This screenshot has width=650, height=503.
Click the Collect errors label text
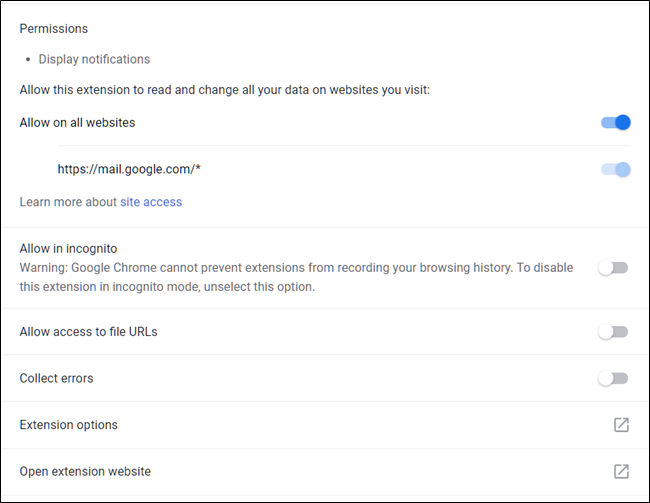[56, 379]
